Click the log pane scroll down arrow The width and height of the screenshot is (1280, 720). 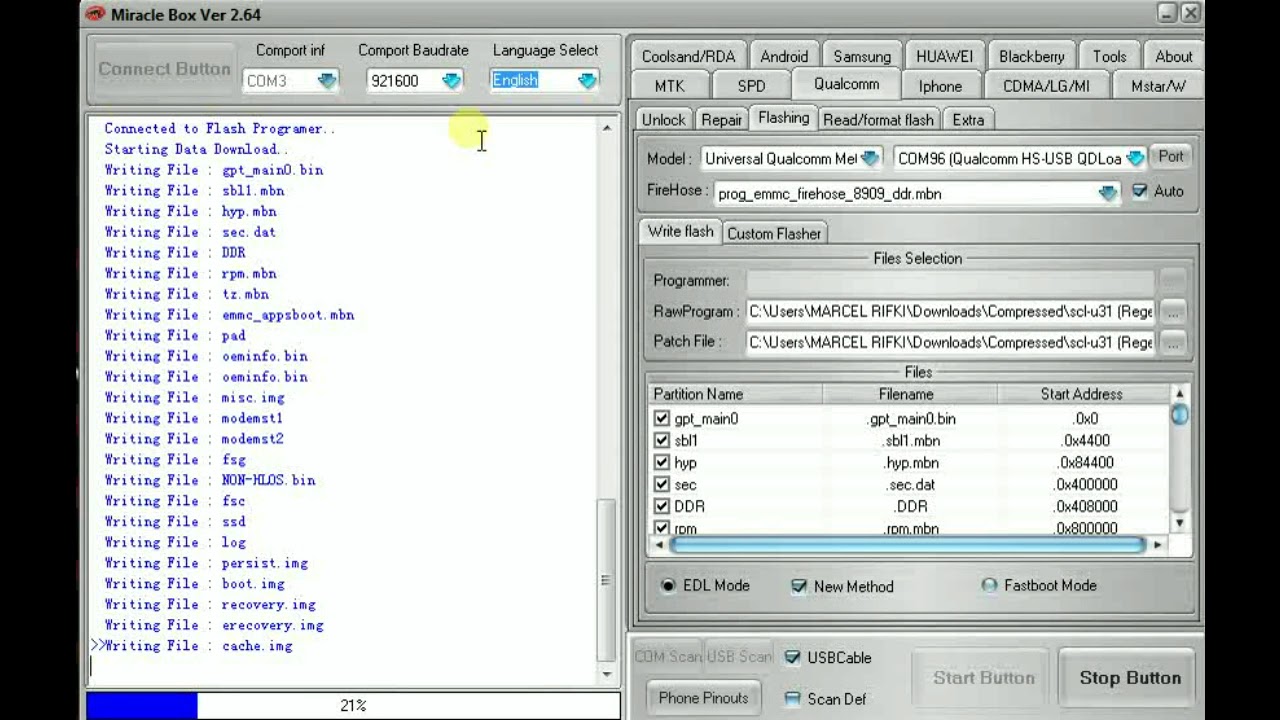point(606,674)
